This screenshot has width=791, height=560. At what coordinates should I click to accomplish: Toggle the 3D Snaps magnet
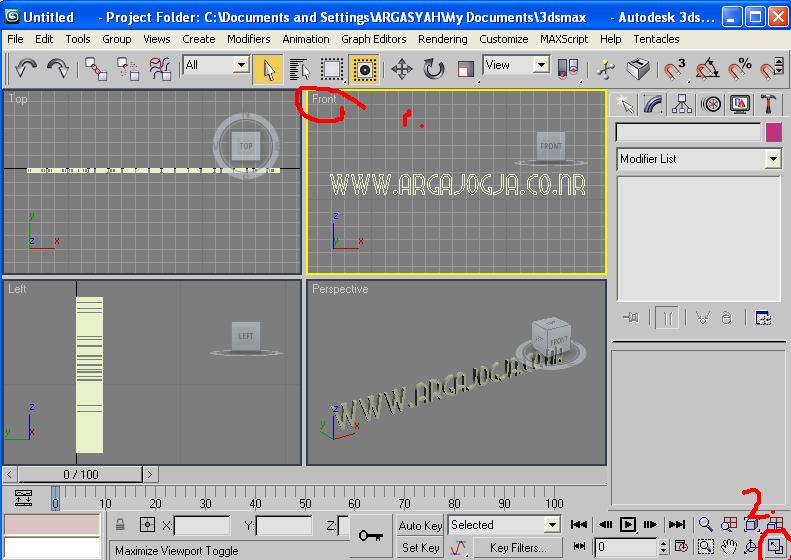(674, 69)
